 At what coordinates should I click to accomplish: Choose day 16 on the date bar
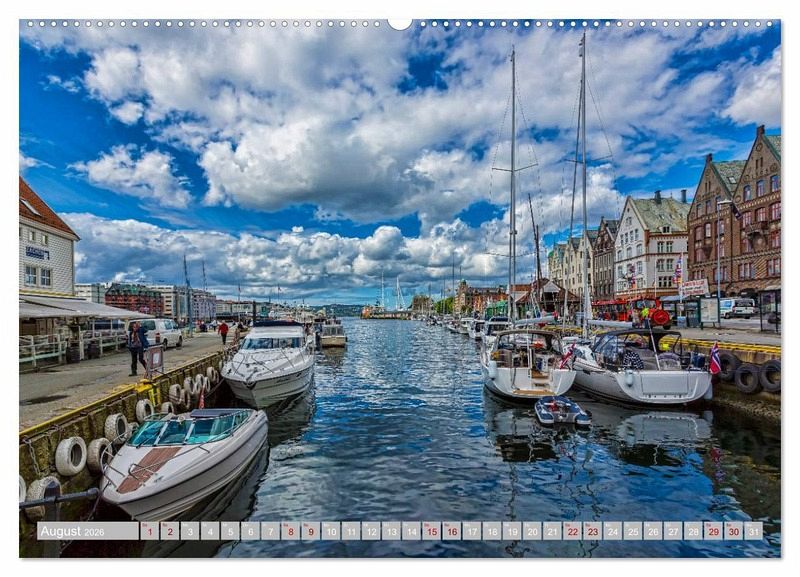click(451, 531)
